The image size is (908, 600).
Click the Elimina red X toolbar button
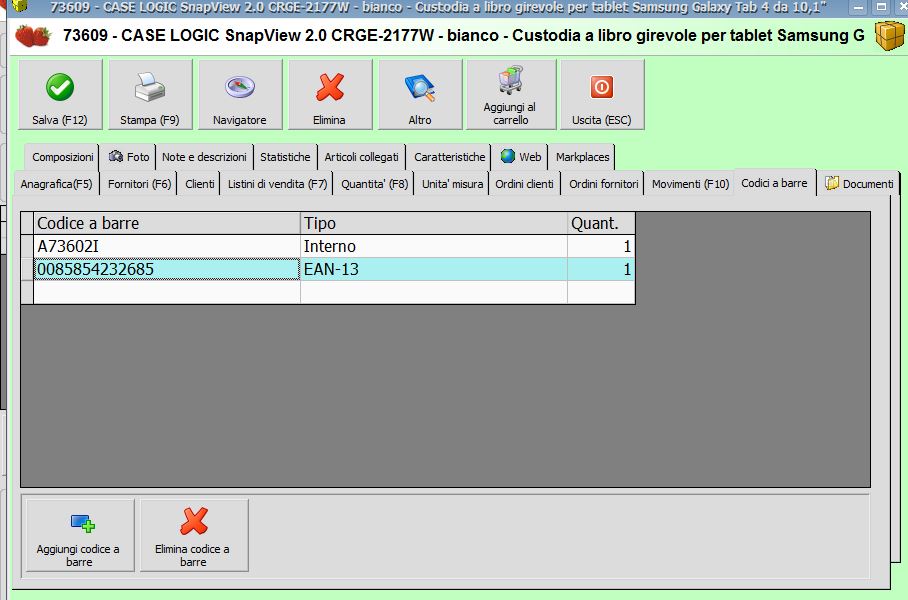[x=330, y=94]
